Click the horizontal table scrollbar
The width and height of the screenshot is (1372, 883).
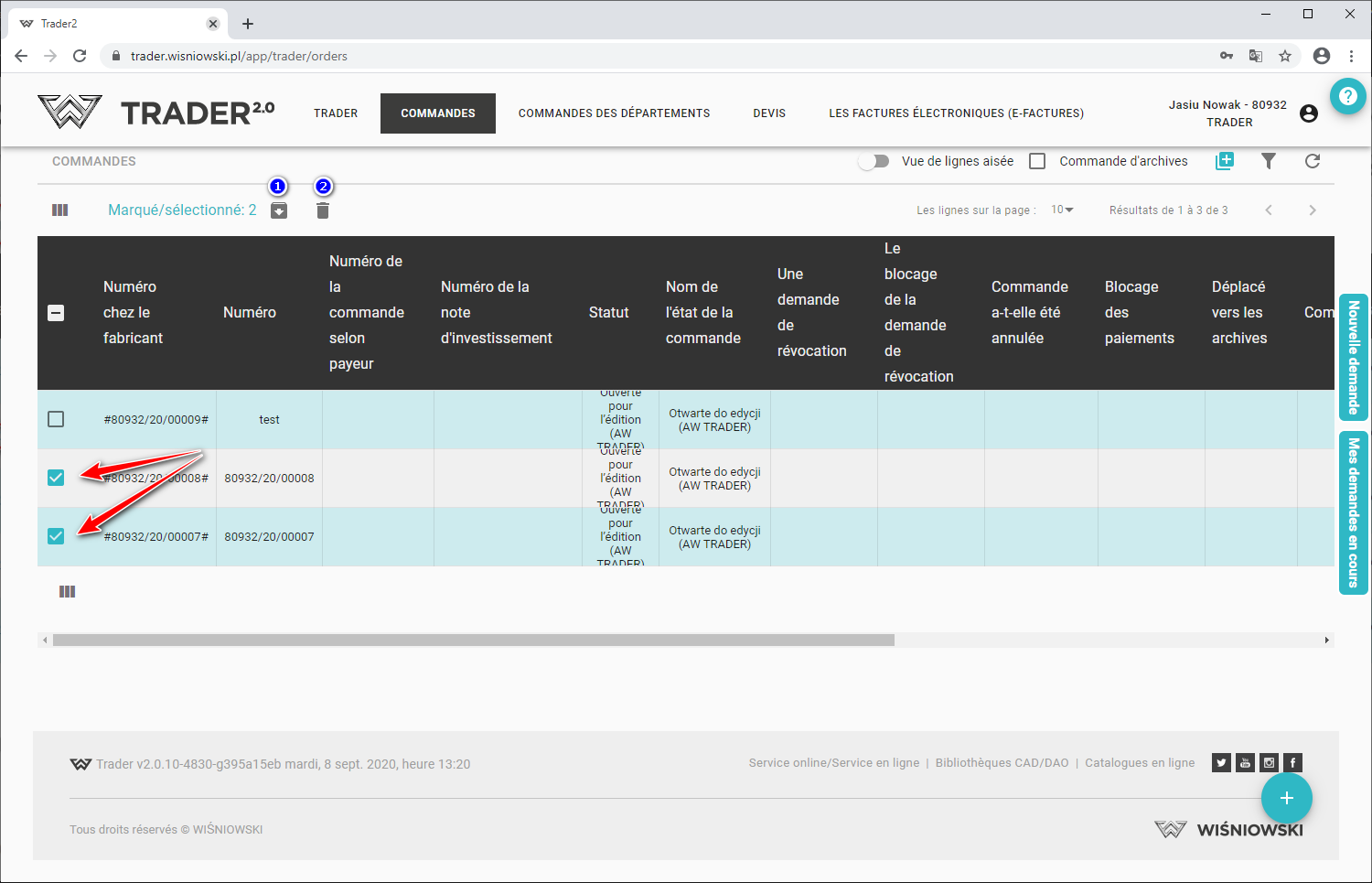click(x=474, y=641)
